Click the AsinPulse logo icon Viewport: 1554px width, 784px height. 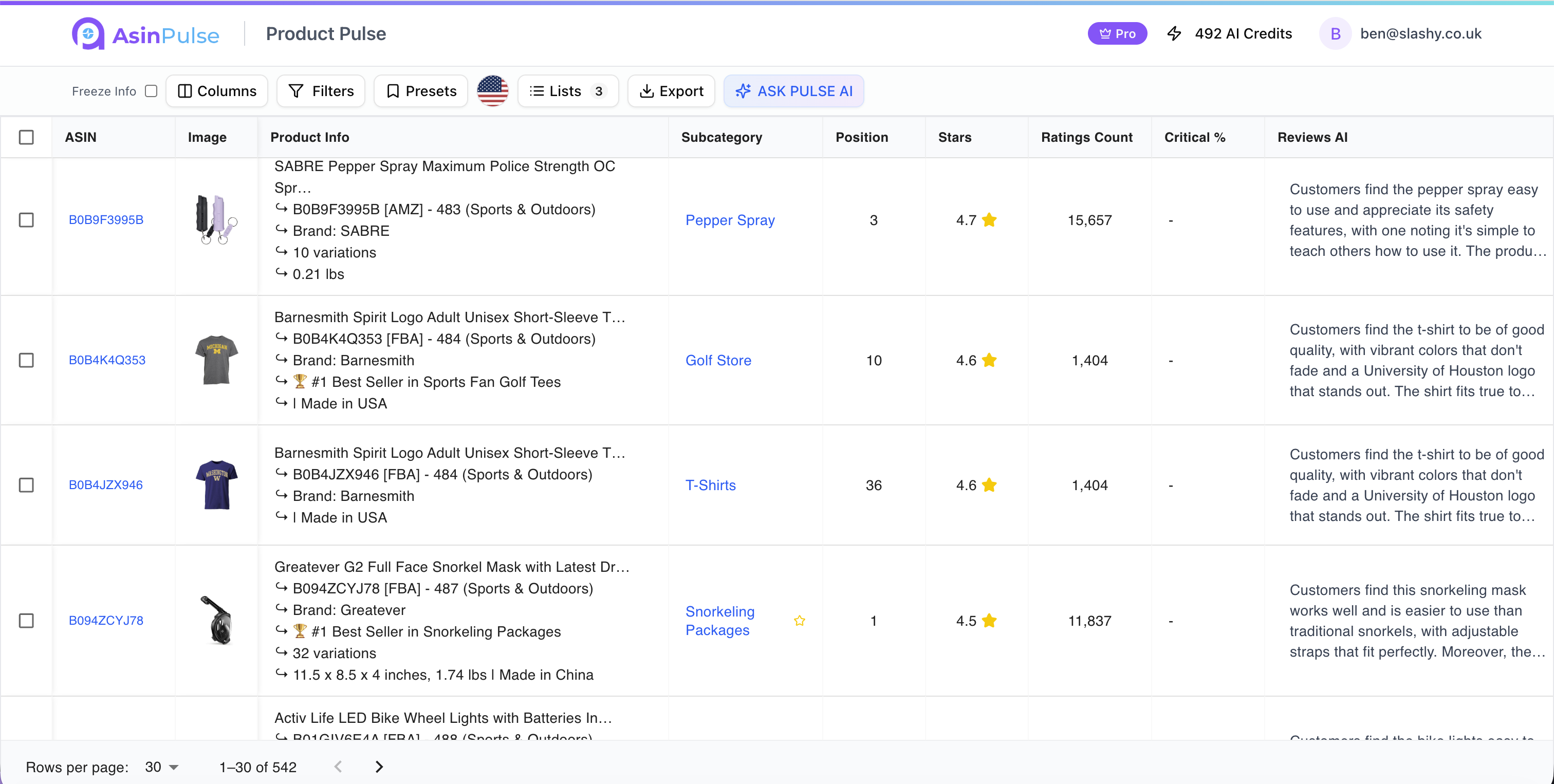coord(88,34)
